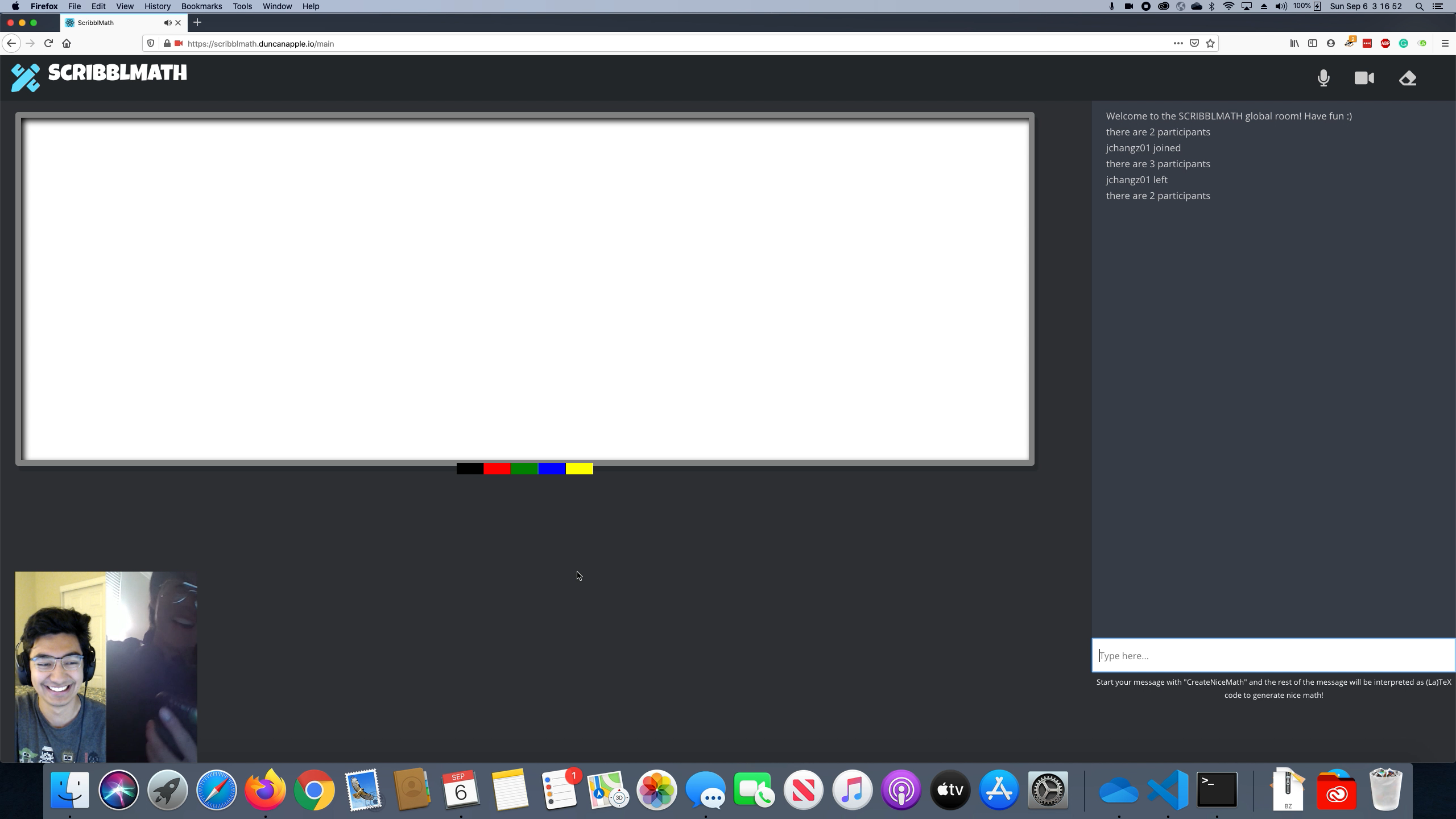Image resolution: width=1456 pixels, height=819 pixels.
Task: Reload the page with refresh button
Action: click(x=48, y=43)
